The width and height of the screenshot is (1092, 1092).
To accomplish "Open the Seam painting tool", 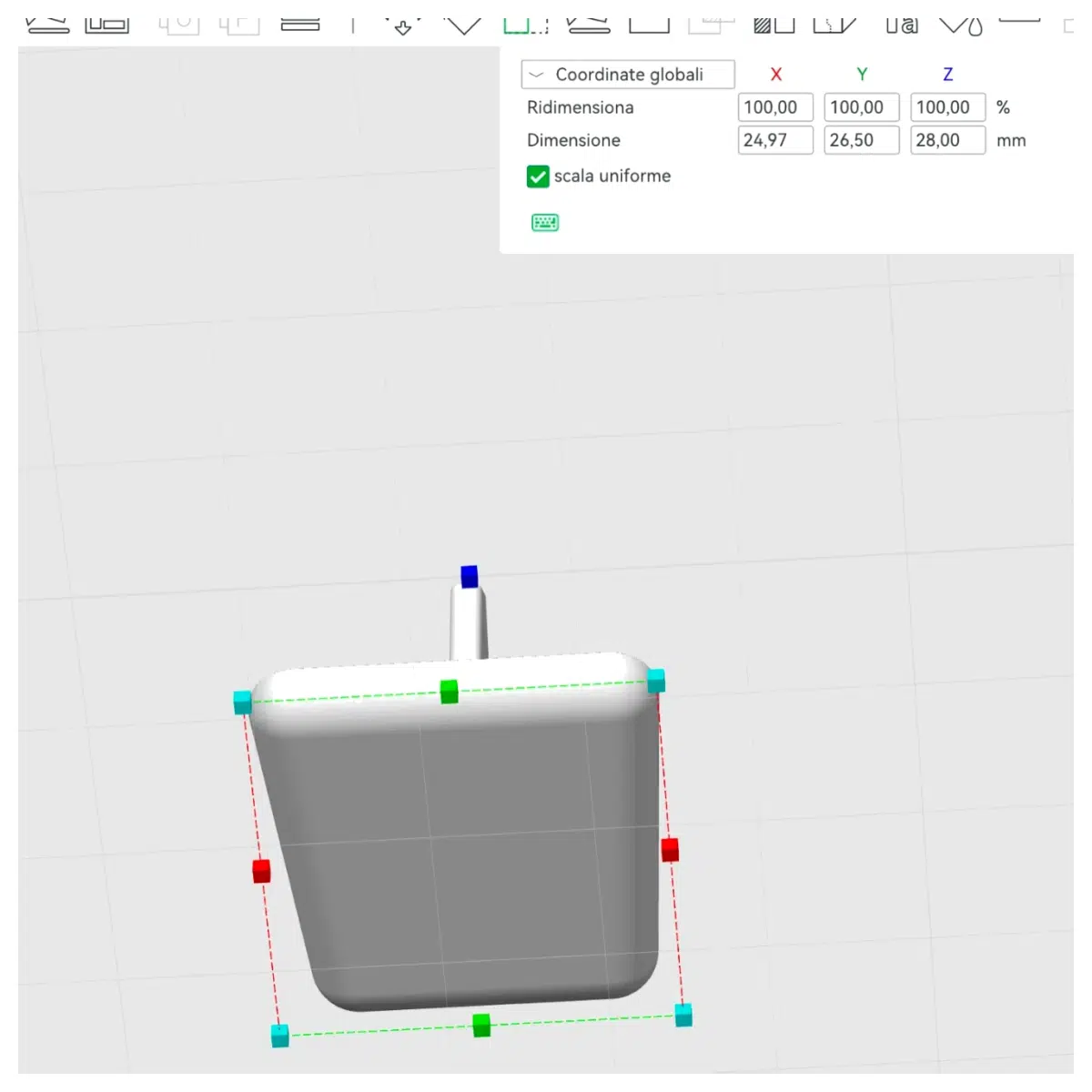I will click(834, 25).
